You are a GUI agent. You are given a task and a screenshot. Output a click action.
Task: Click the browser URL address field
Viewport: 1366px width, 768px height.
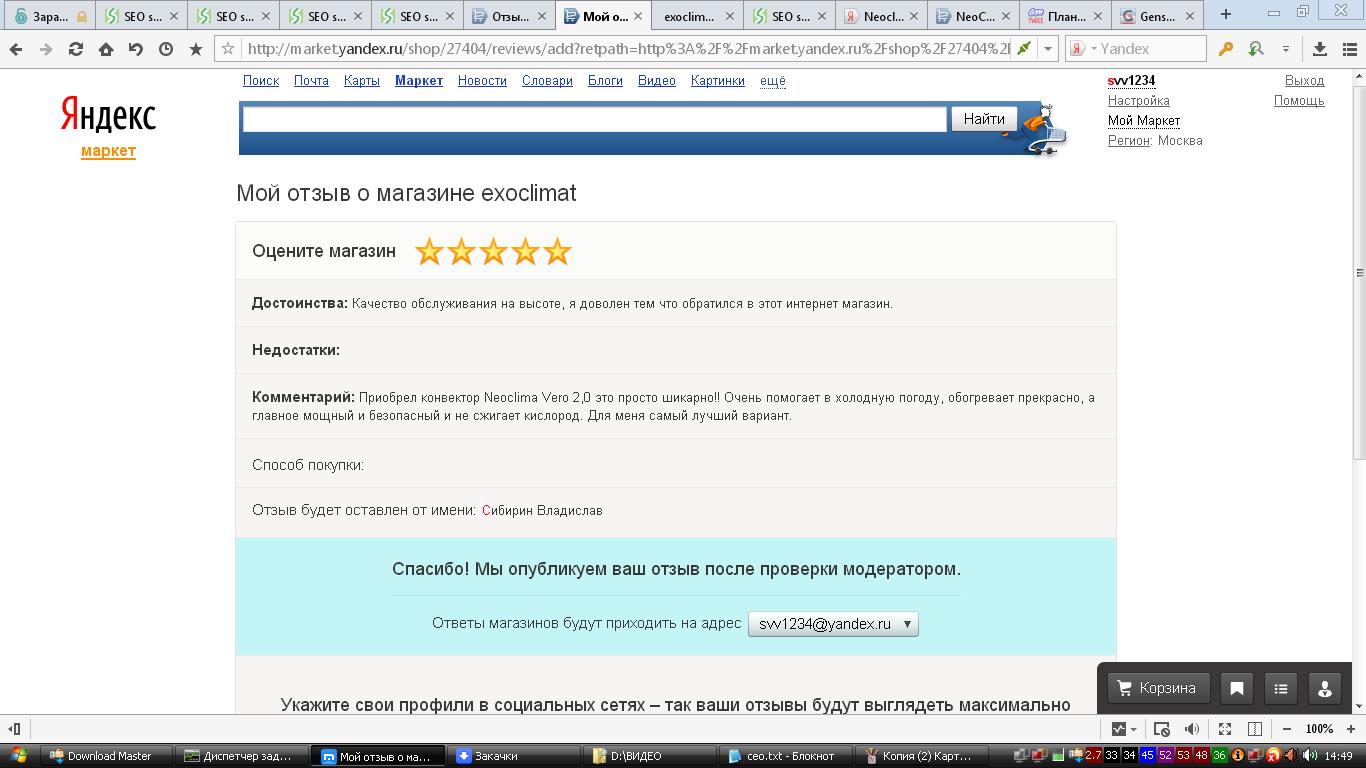coord(628,49)
